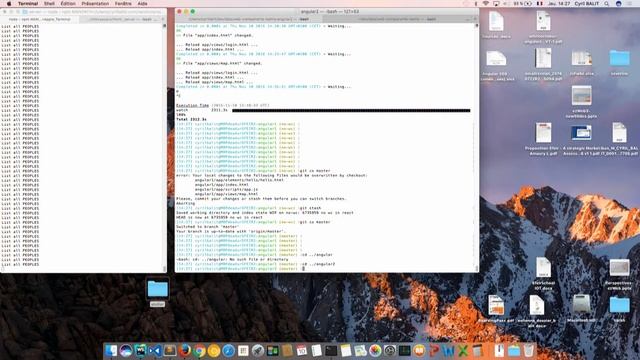This screenshot has height=360, width=640.
Task: Select the BoardingPass.pdf desktop file
Action: tap(496, 305)
